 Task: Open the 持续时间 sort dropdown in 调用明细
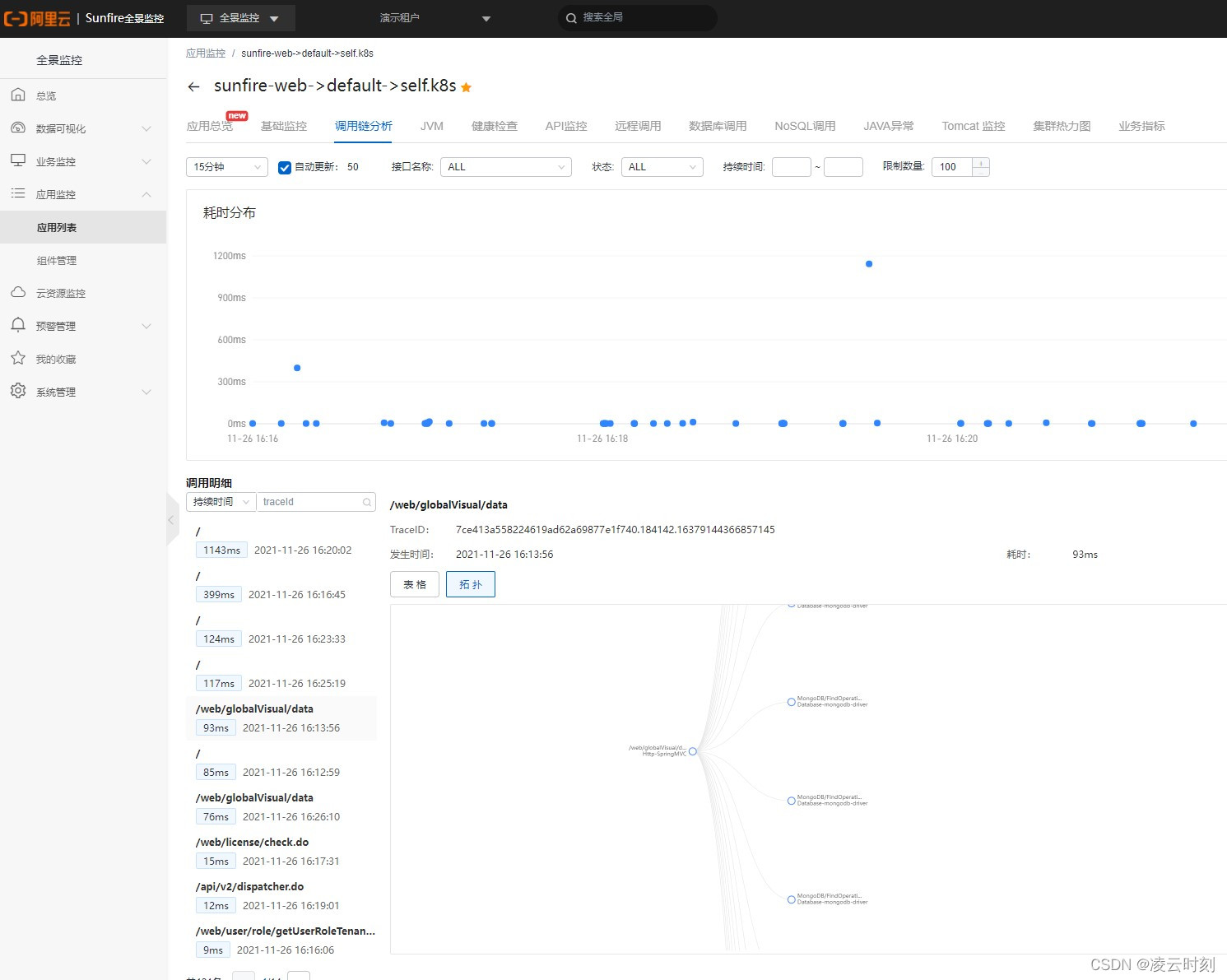(221, 502)
